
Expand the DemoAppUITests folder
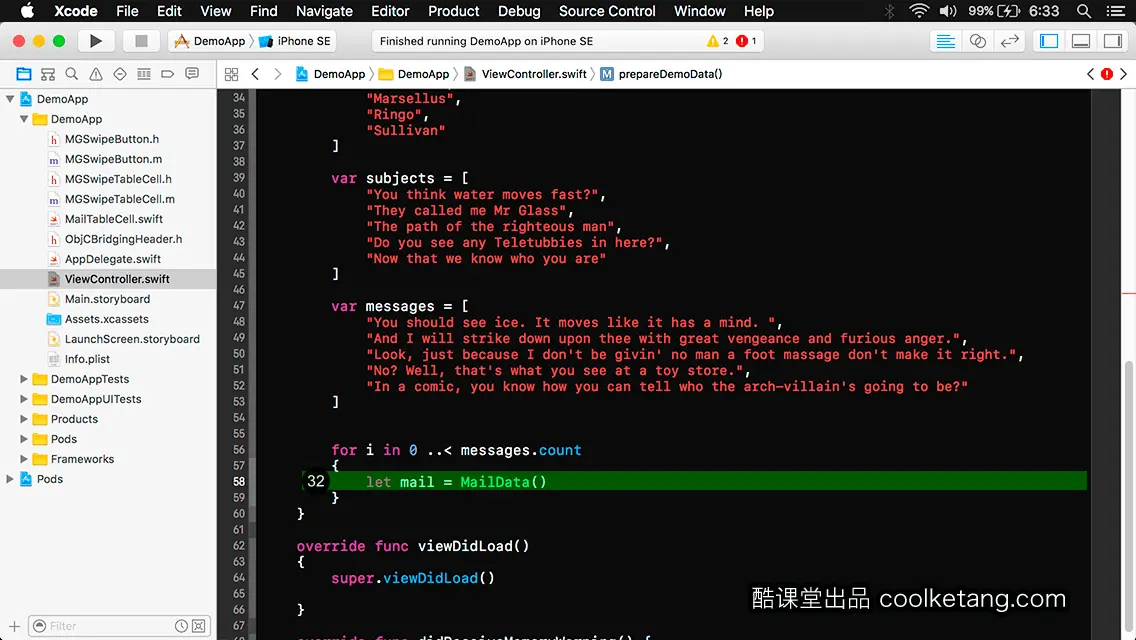[x=24, y=399]
